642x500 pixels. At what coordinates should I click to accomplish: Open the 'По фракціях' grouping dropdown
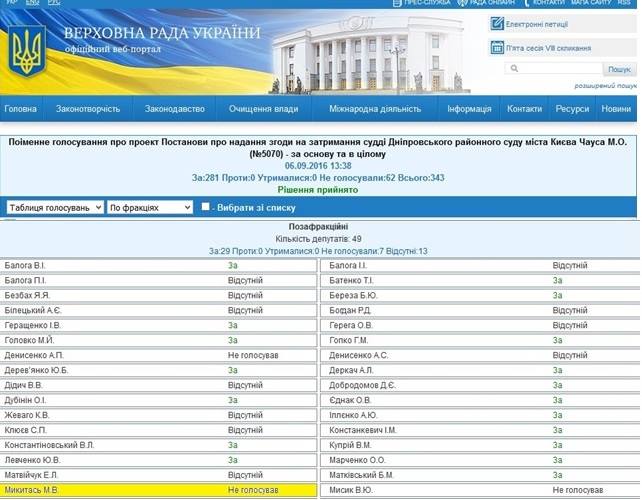tap(150, 208)
